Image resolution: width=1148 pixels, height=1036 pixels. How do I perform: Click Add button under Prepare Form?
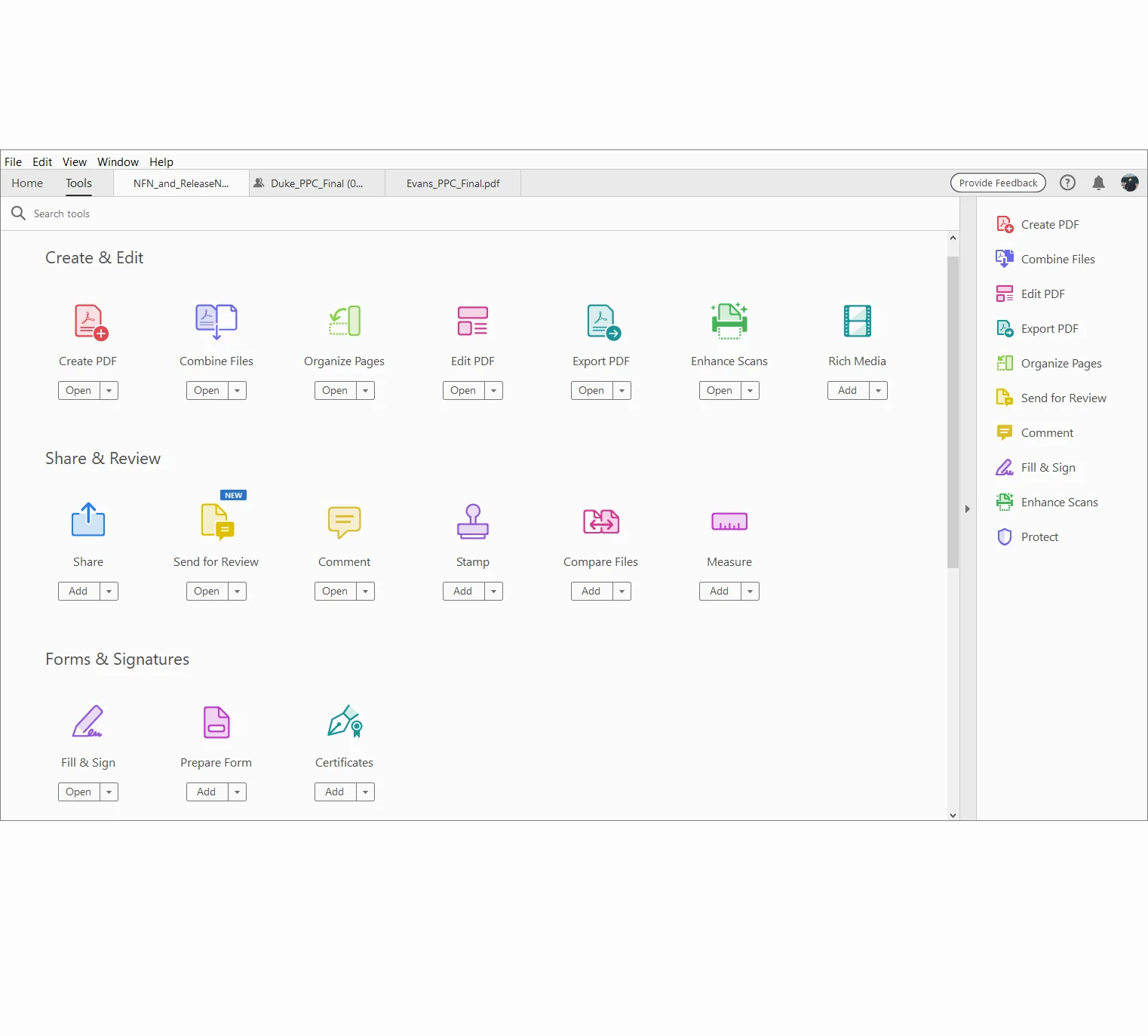tap(207, 792)
